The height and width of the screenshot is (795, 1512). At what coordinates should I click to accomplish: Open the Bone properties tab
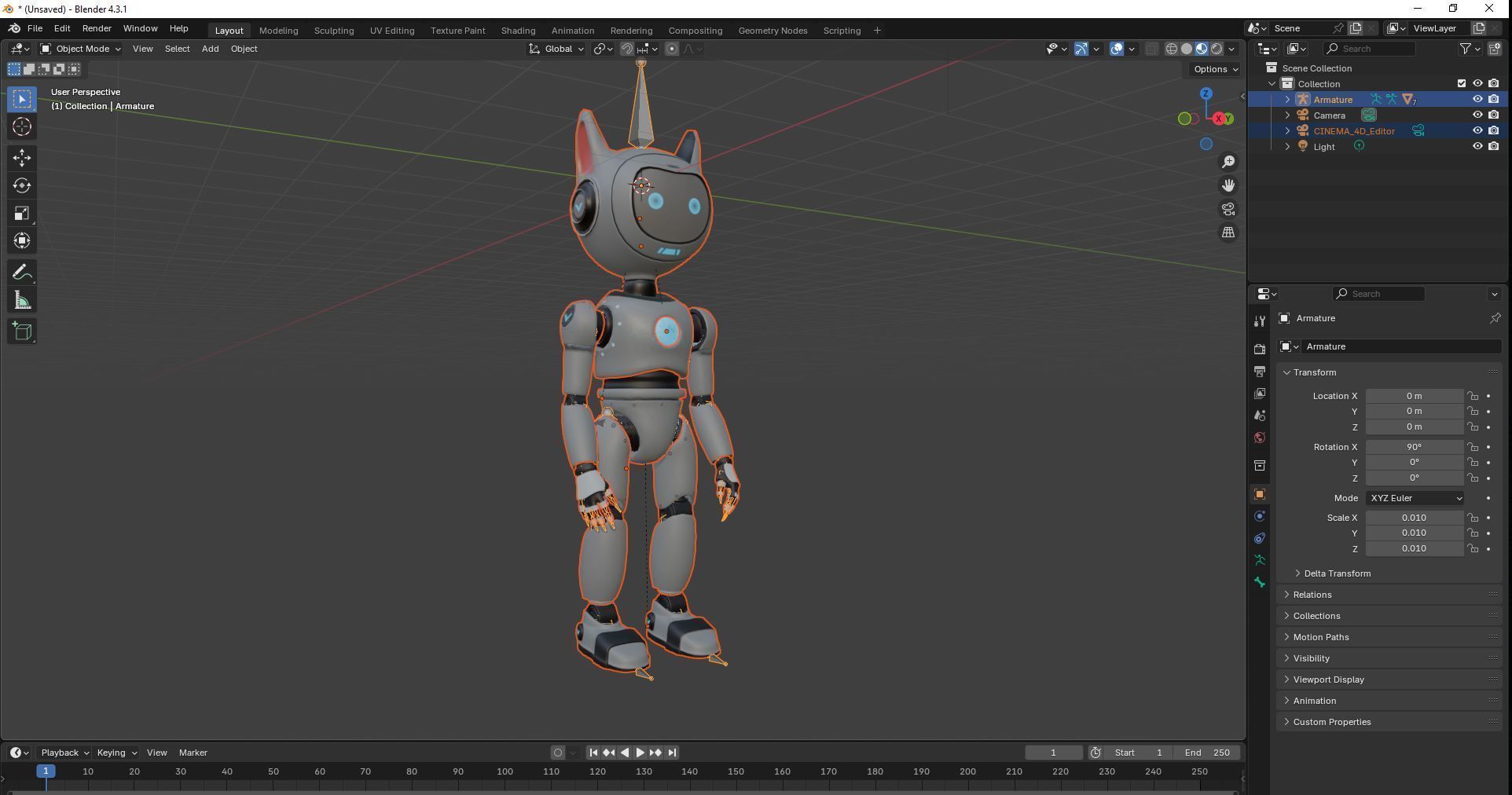click(1260, 582)
